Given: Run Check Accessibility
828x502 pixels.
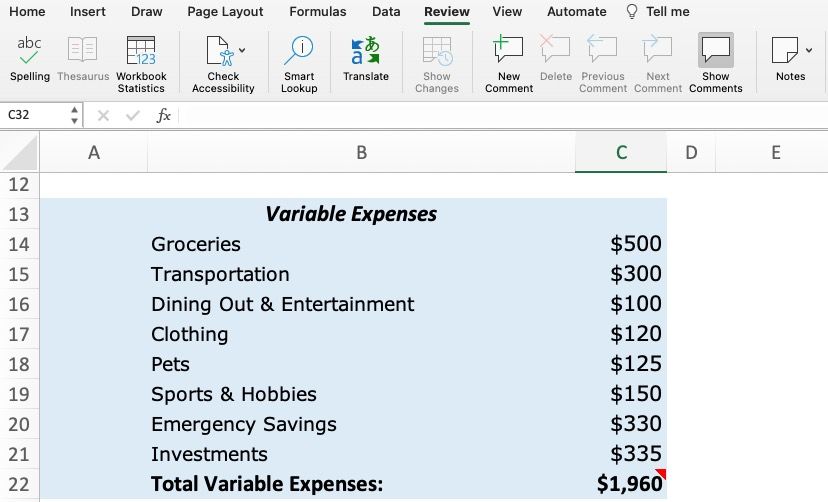Looking at the screenshot, I should coord(223,64).
